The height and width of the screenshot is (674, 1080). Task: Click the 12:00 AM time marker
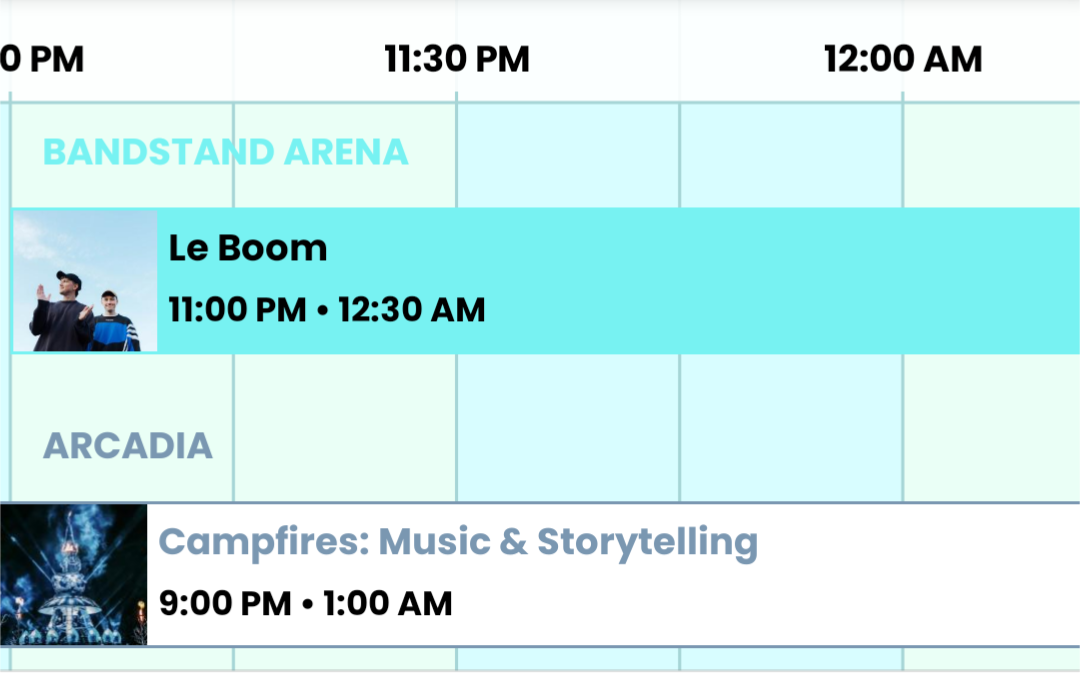click(x=903, y=59)
